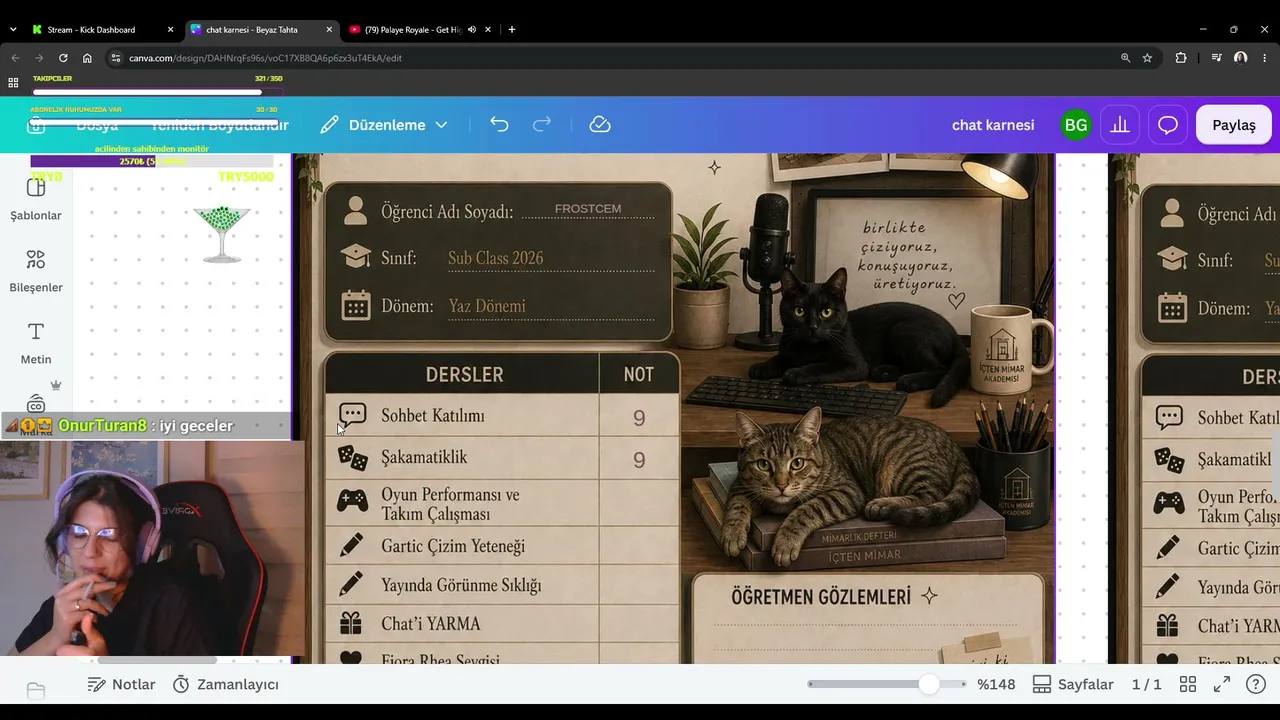The width and height of the screenshot is (1280, 720).
Task: Start the Zamanlayıcı timer
Action: point(226,685)
